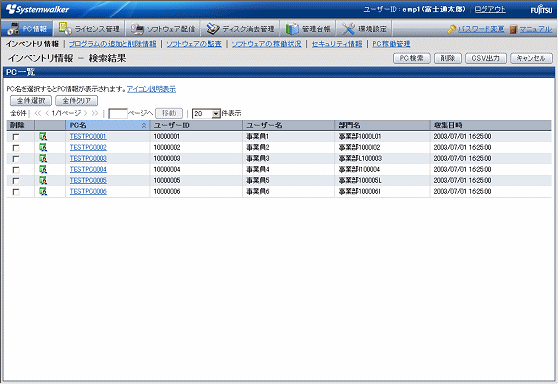Viewport: 558px width, 384px height.
Task: Click the Systemwalker logo
Action: 37,9
